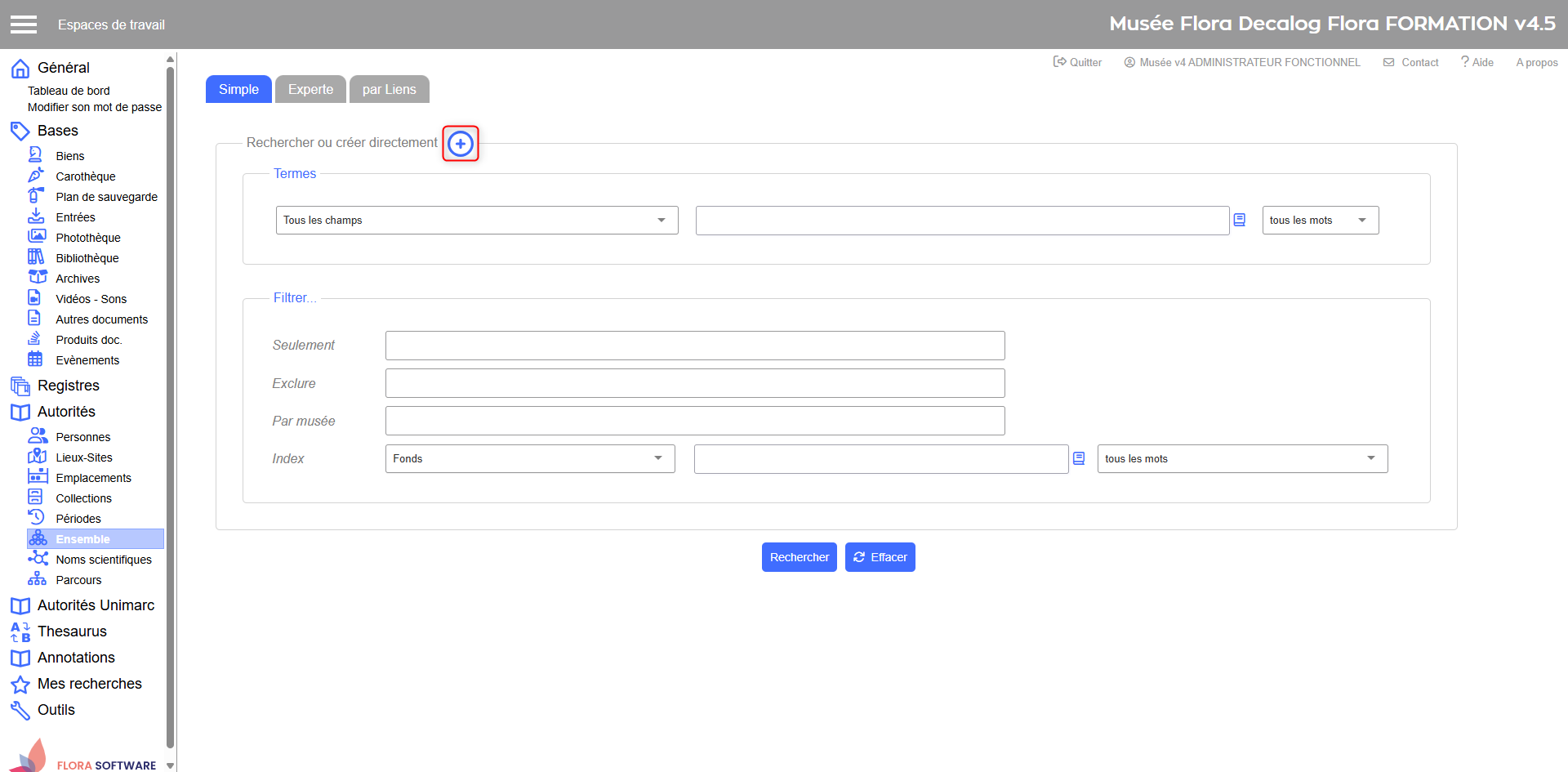Open the tous les mots dropdown in Termes
Screen dimensions: 1568x772
point(1320,221)
